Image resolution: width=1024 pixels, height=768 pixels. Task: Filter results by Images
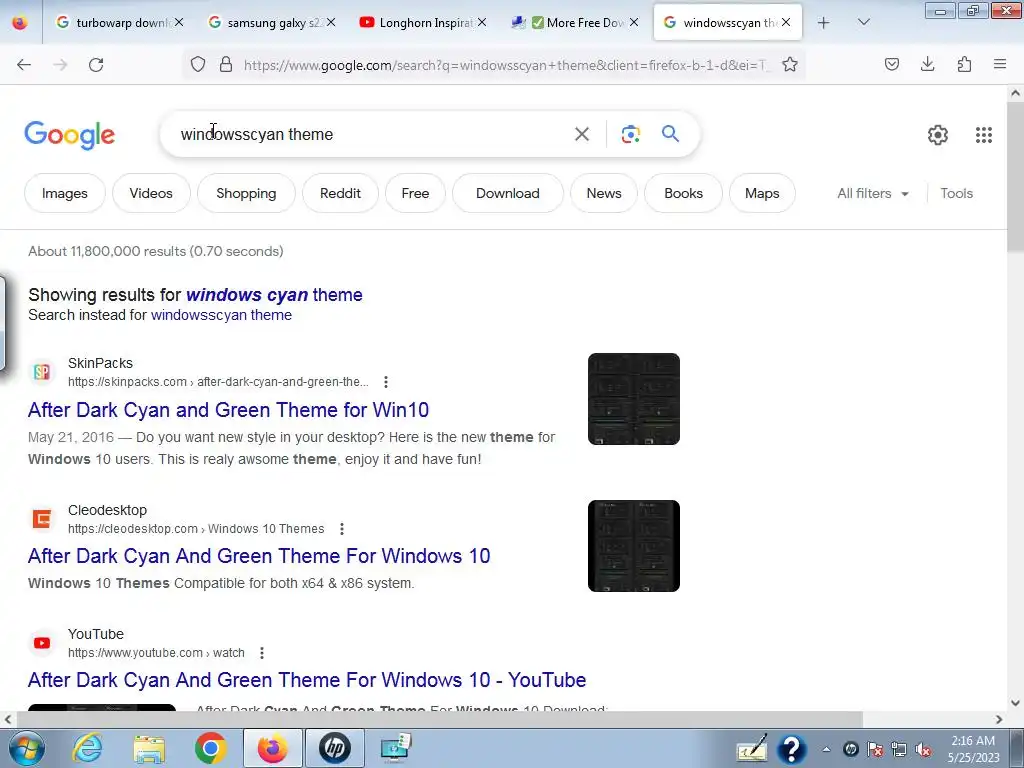[x=65, y=193]
